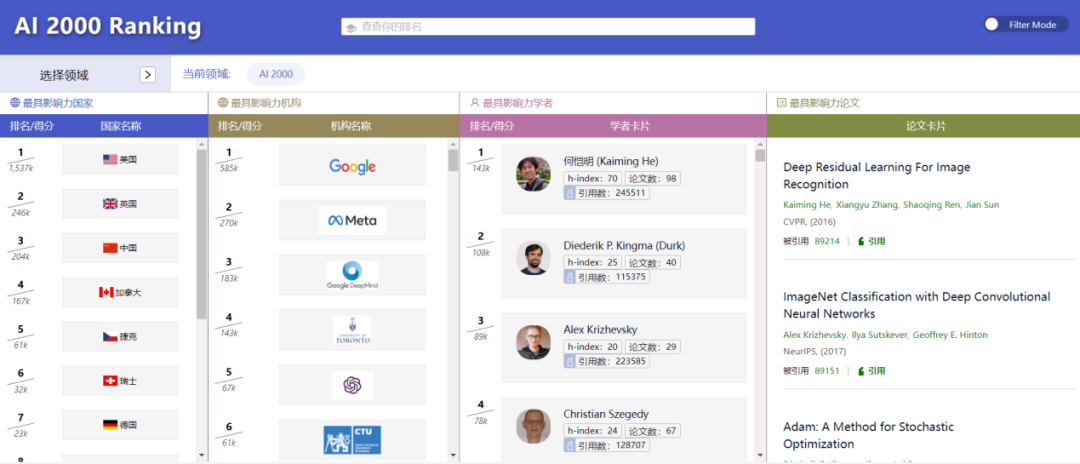
Task: Click down arrow of the country list scrollbar
Action: (x=201, y=454)
